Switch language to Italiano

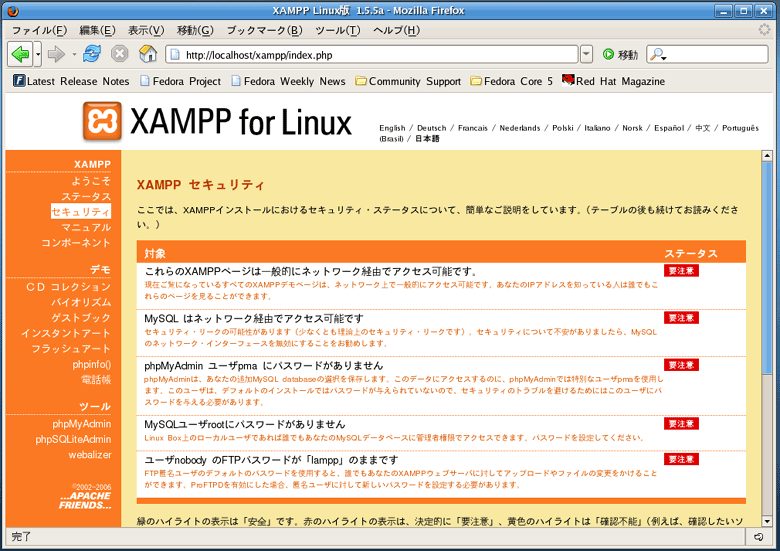pos(597,128)
